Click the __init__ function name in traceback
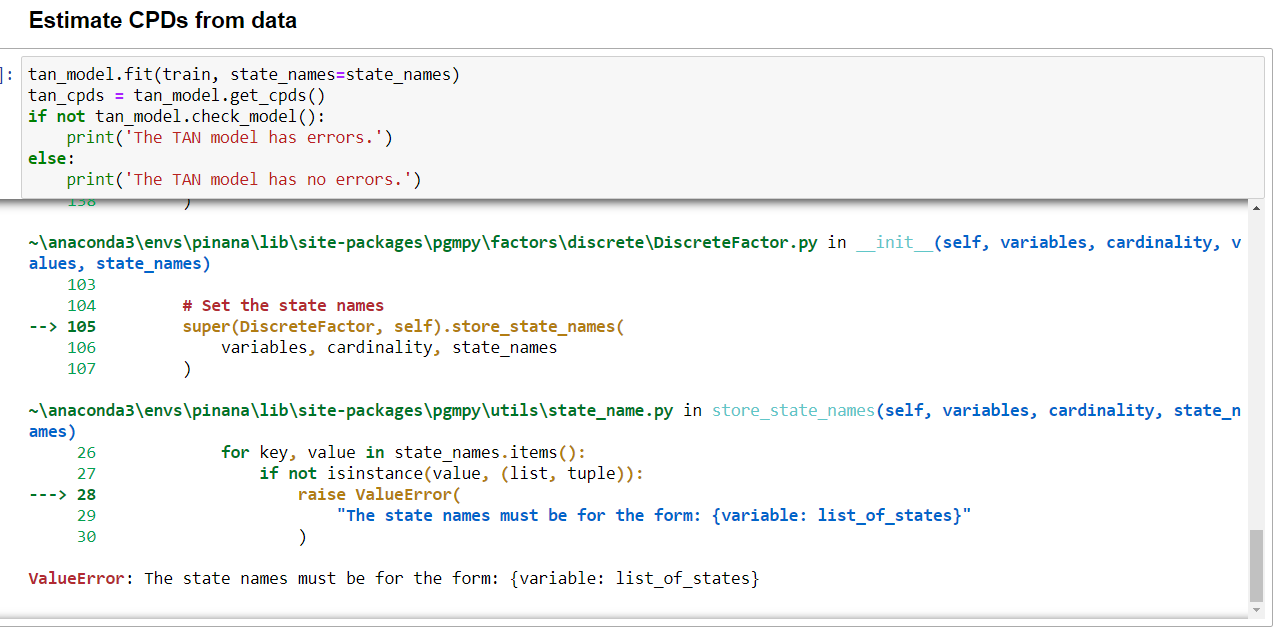 894,243
